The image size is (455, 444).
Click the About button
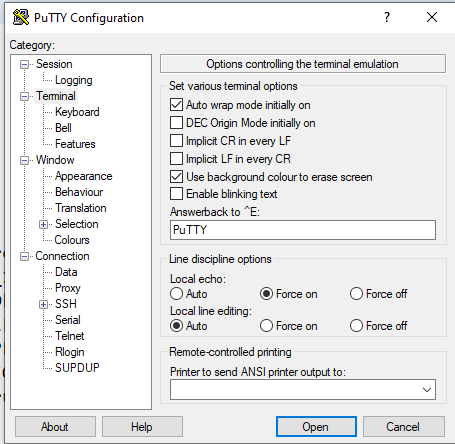(x=55, y=426)
